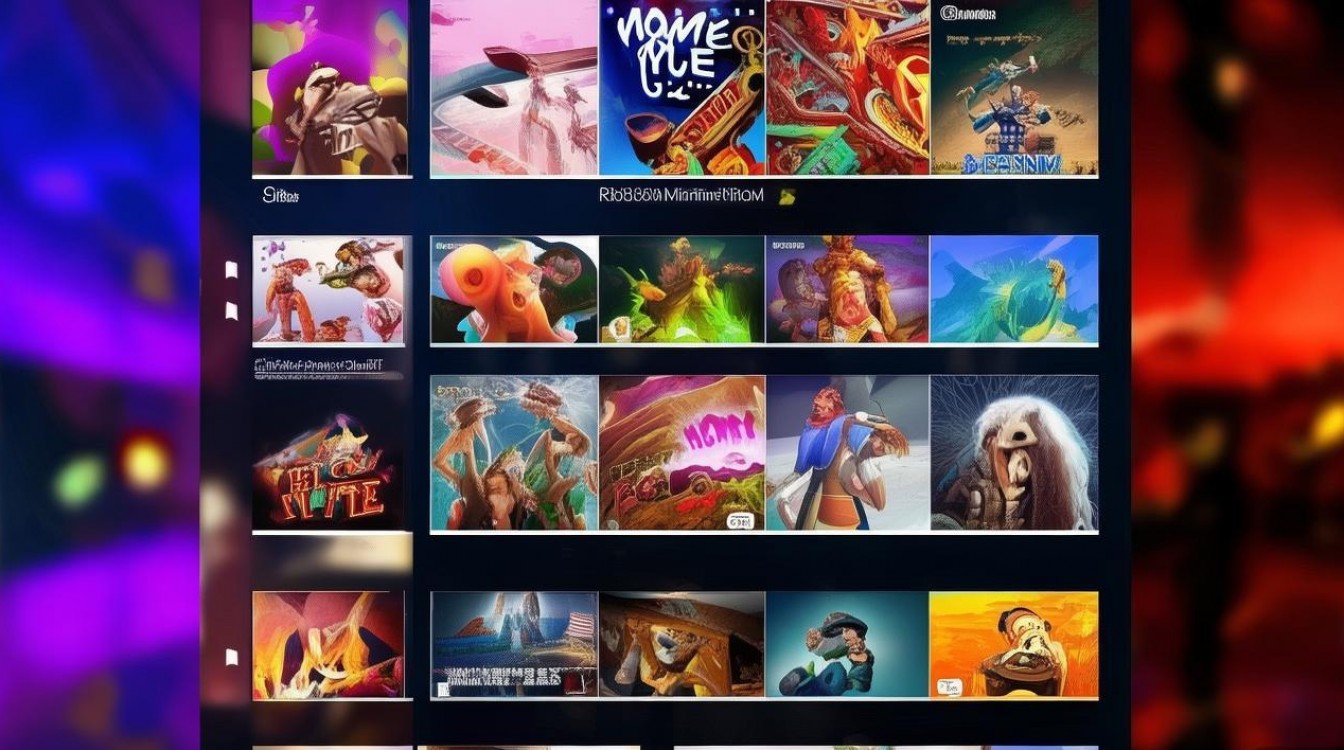Viewport: 1344px width, 750px height.
Task: Click the small badge on the pink graffiti thumbnail
Action: [x=740, y=521]
